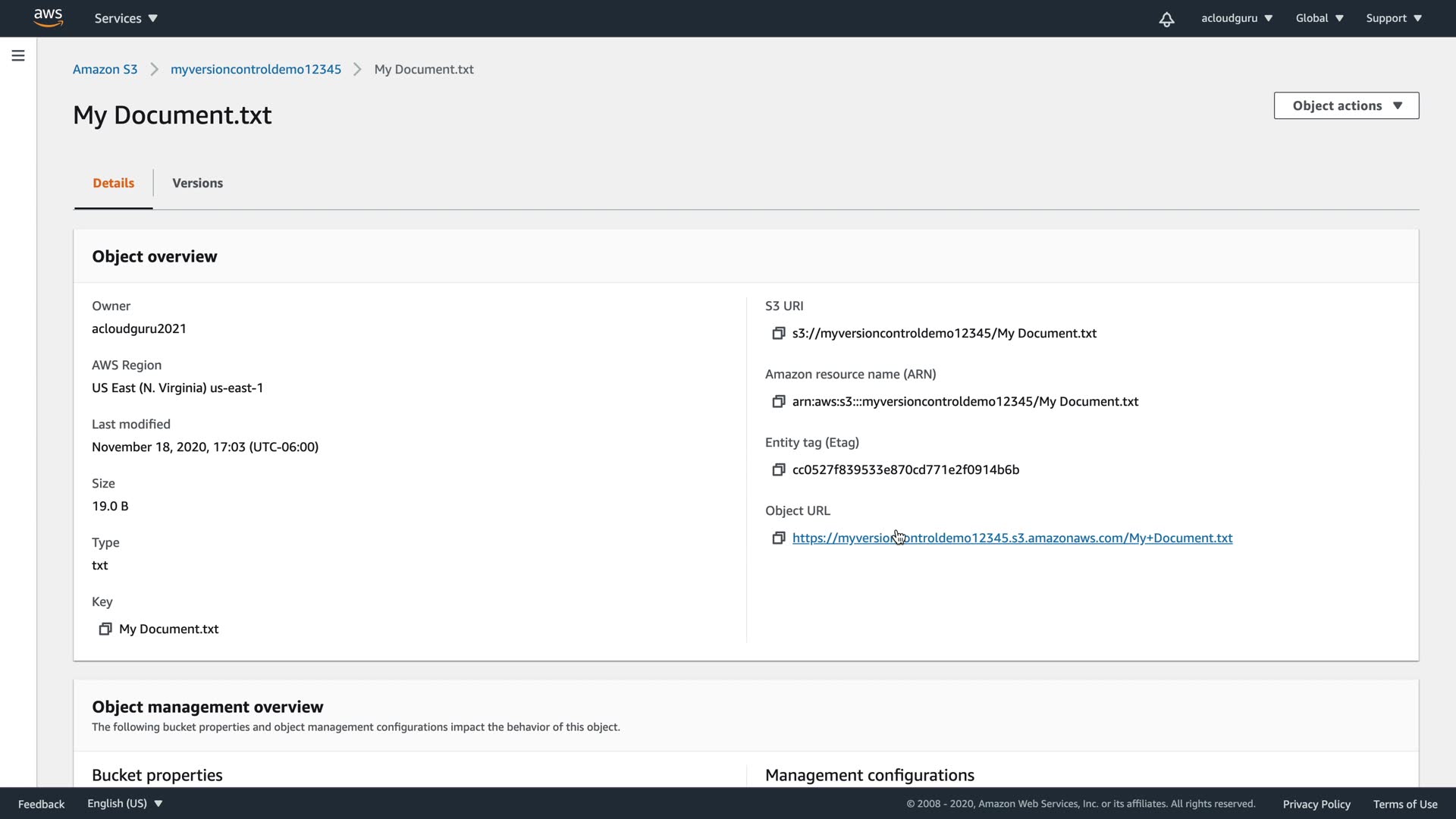The width and height of the screenshot is (1456, 819).
Task: Navigate to Amazon S3 breadcrumb link
Action: tap(105, 69)
